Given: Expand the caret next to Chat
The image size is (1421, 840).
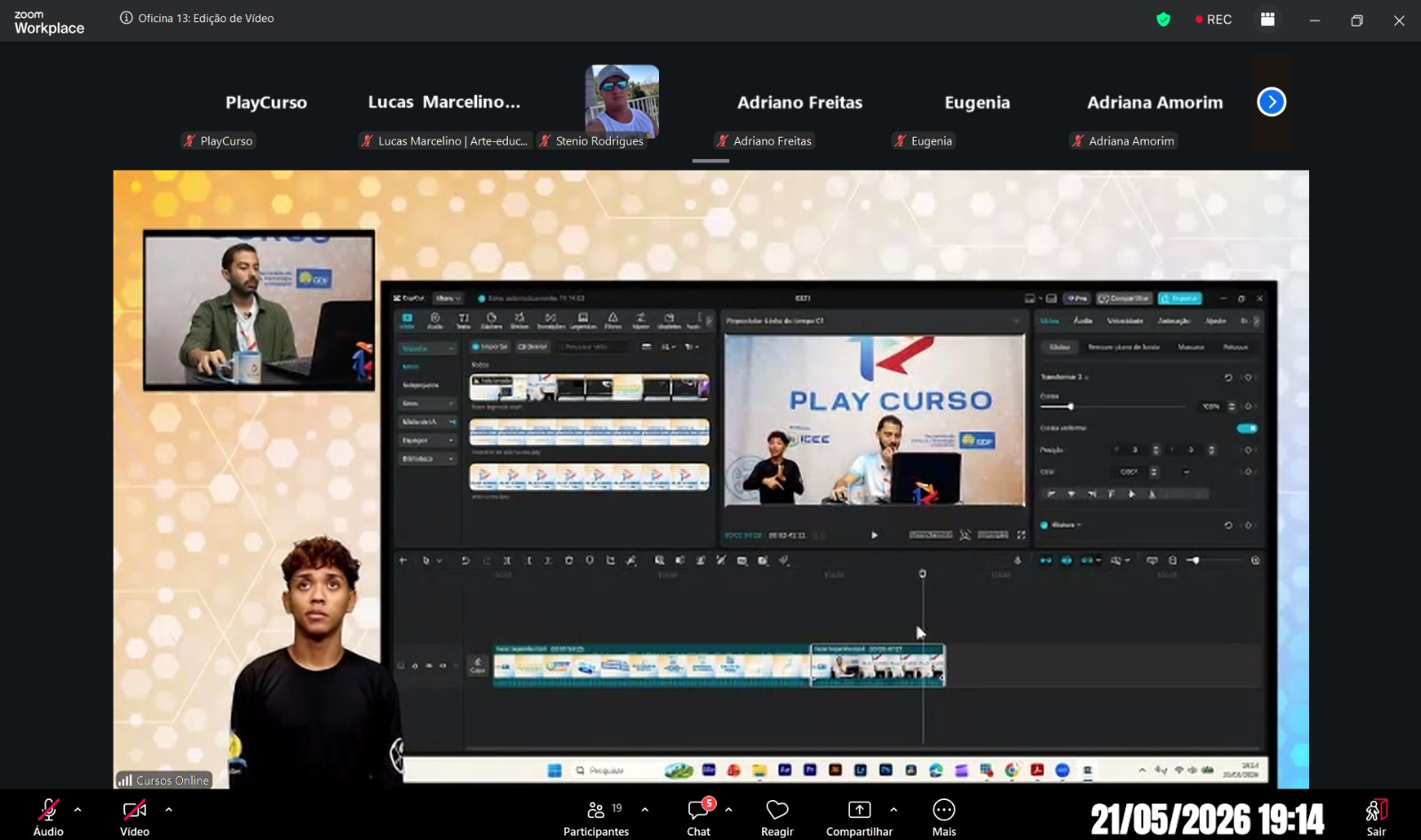Looking at the screenshot, I should [x=728, y=810].
